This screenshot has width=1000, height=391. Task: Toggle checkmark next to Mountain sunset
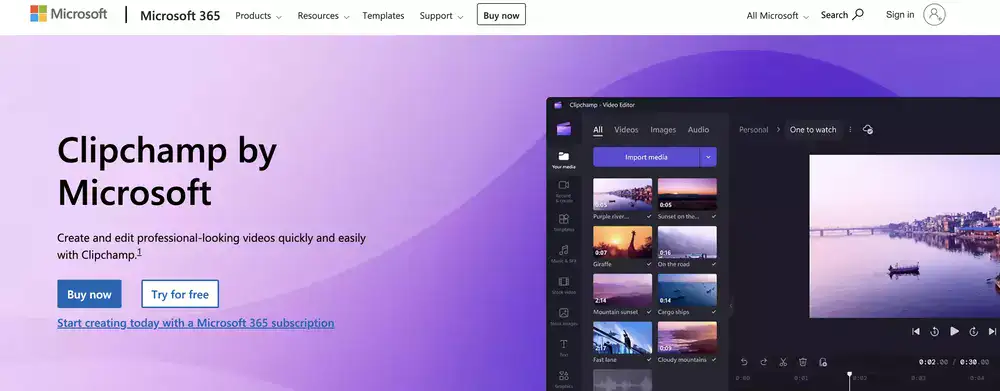[649, 312]
